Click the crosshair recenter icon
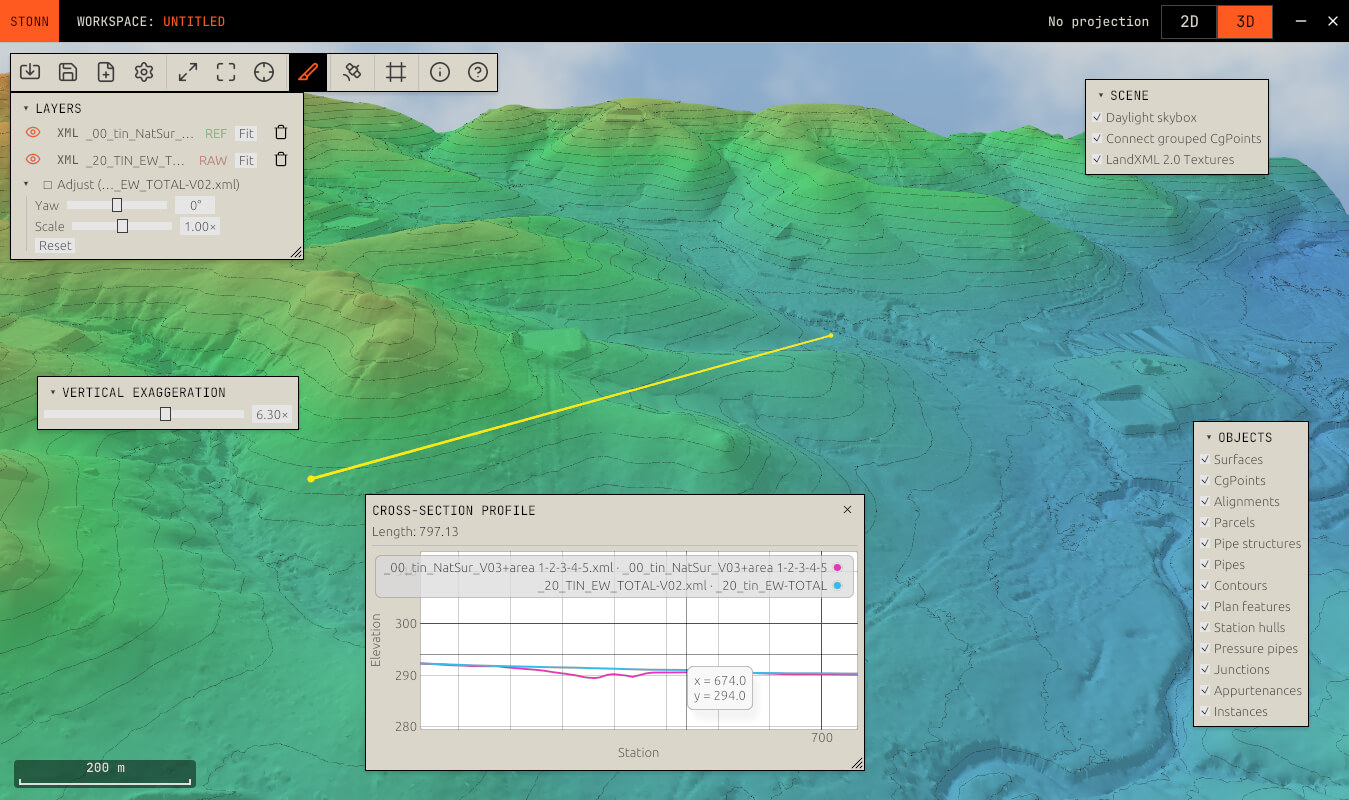 (264, 72)
